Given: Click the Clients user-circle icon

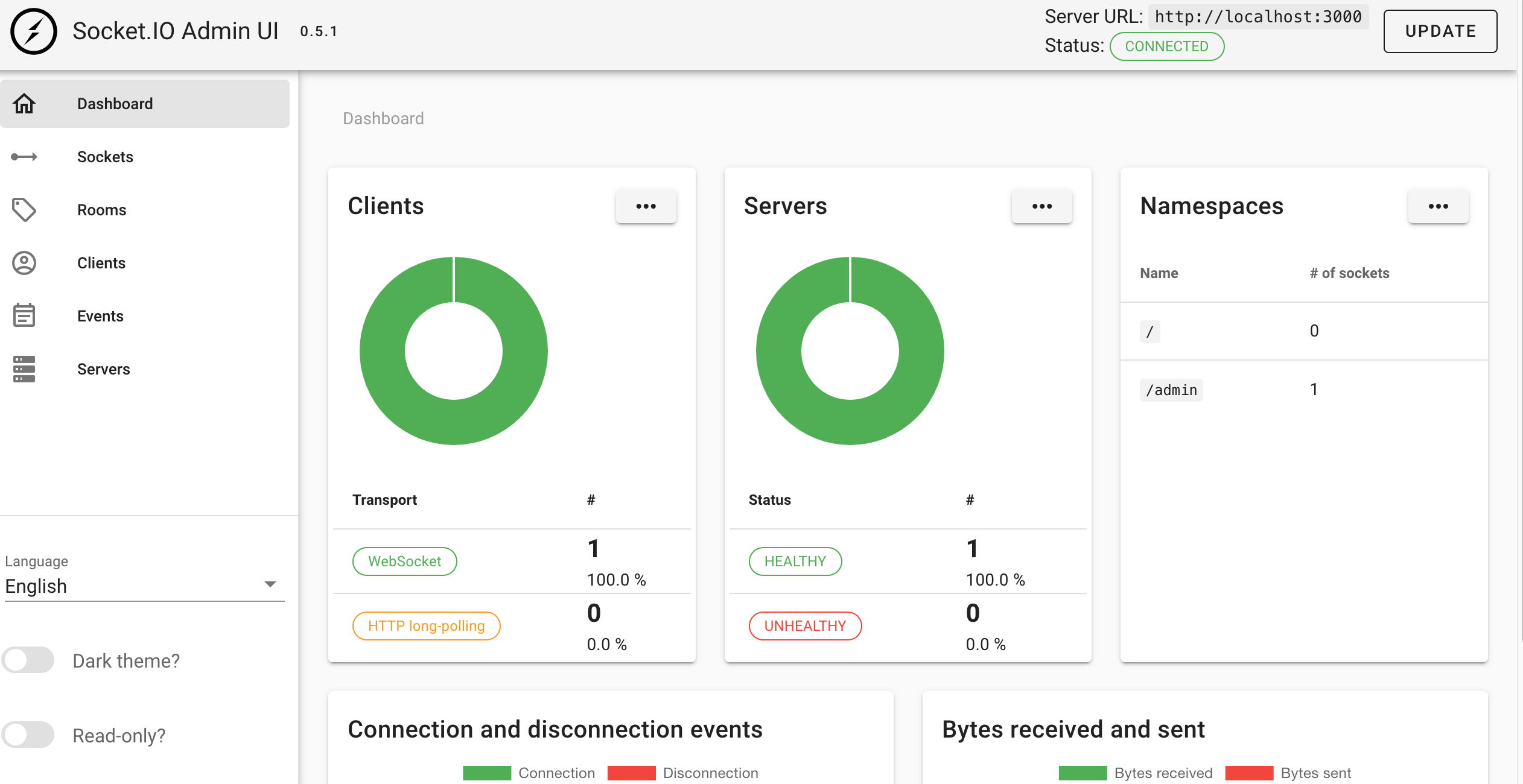Looking at the screenshot, I should click(x=24, y=263).
